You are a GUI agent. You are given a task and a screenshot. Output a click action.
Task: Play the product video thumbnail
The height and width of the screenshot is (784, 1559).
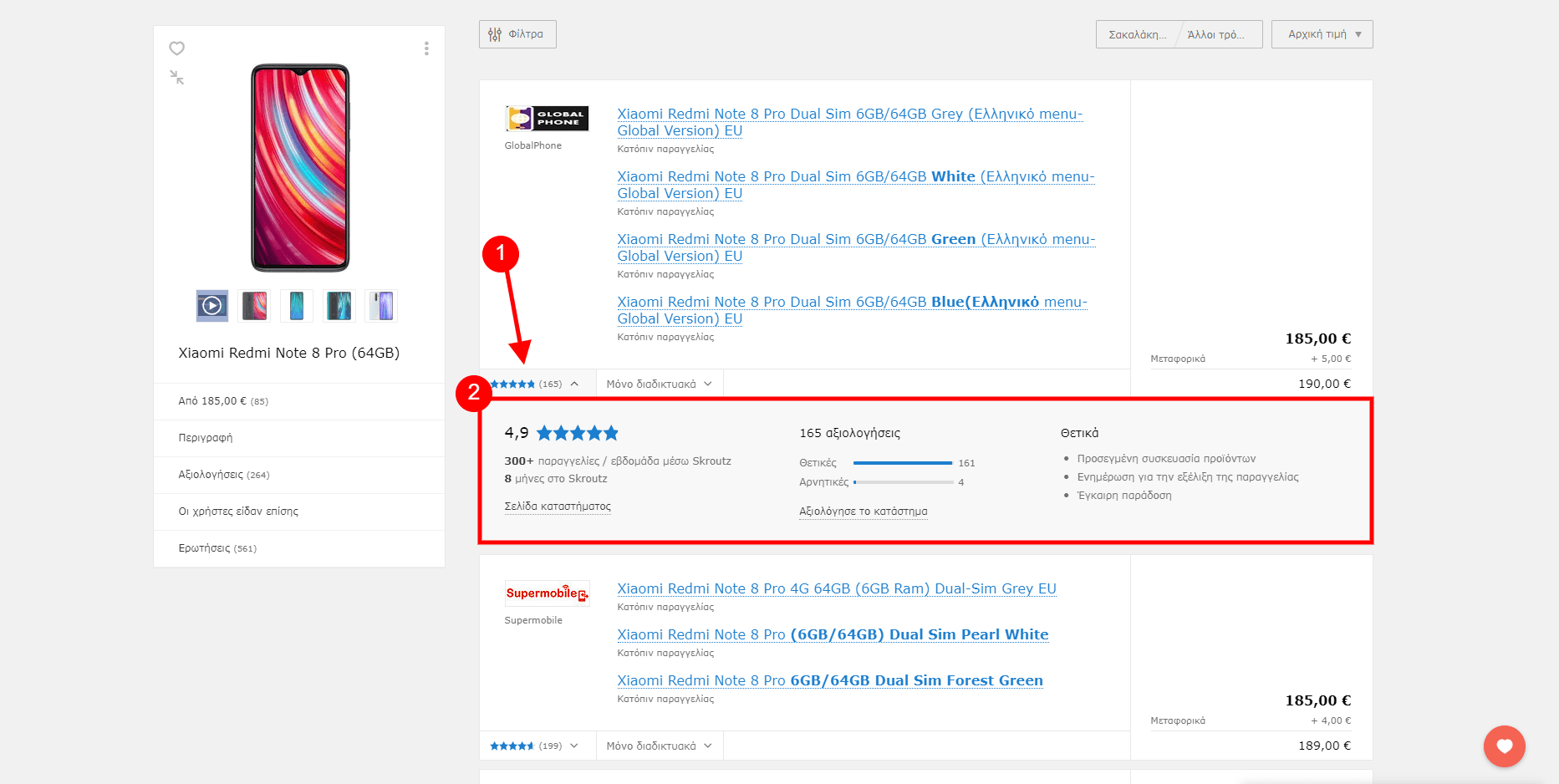point(212,306)
